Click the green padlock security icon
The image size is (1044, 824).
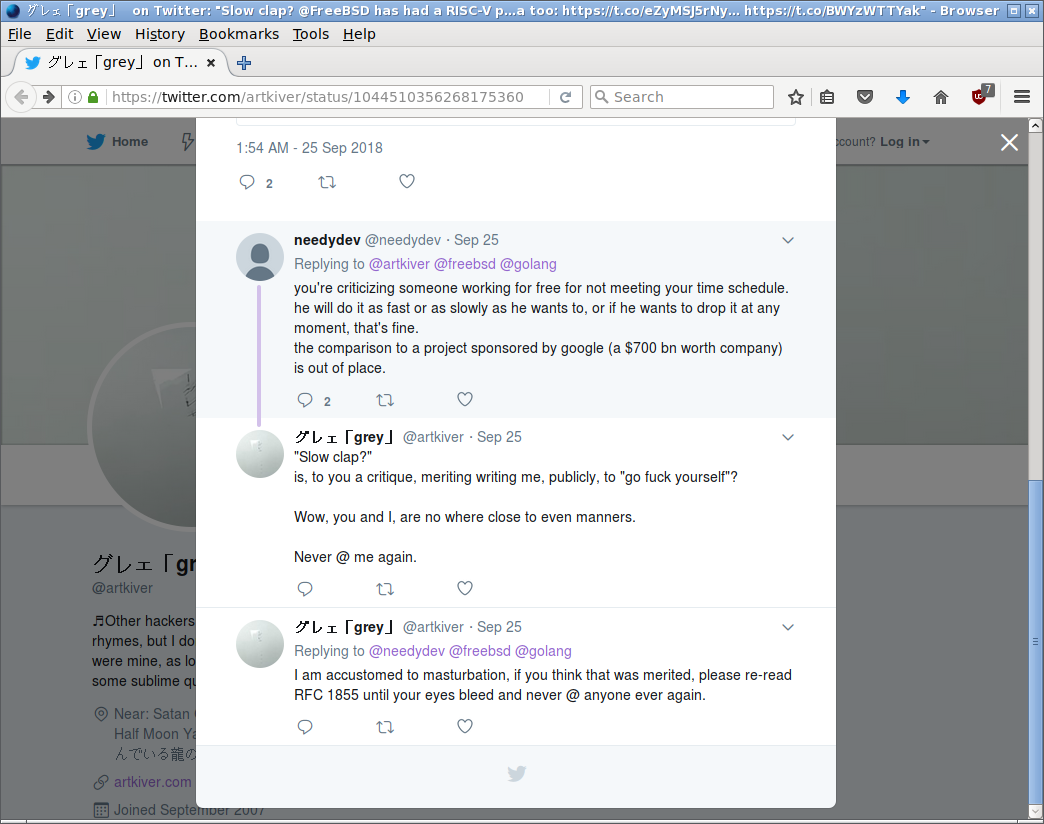tap(93, 97)
